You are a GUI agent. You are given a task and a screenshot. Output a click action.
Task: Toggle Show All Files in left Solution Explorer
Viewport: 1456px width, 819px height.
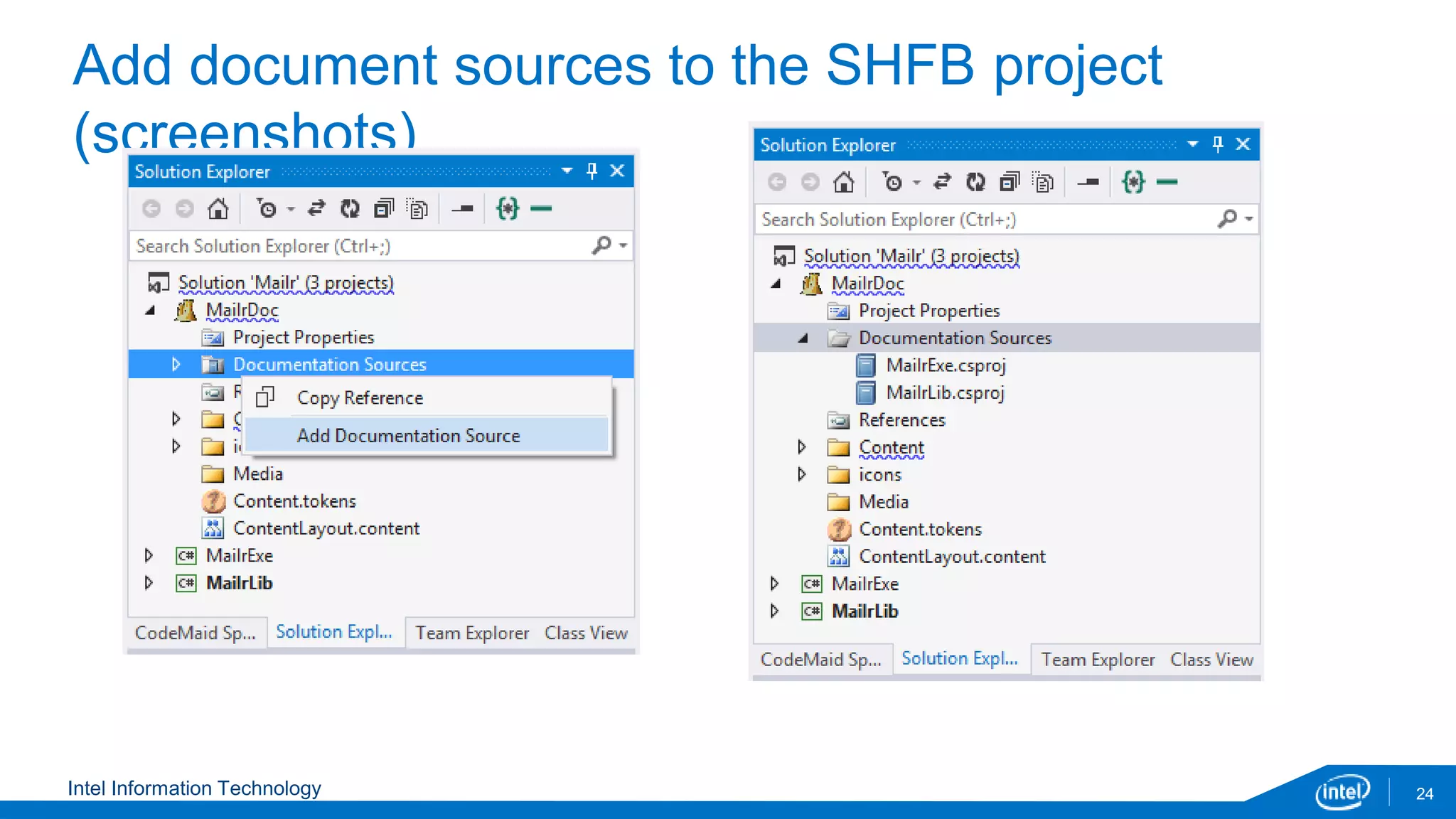417,208
